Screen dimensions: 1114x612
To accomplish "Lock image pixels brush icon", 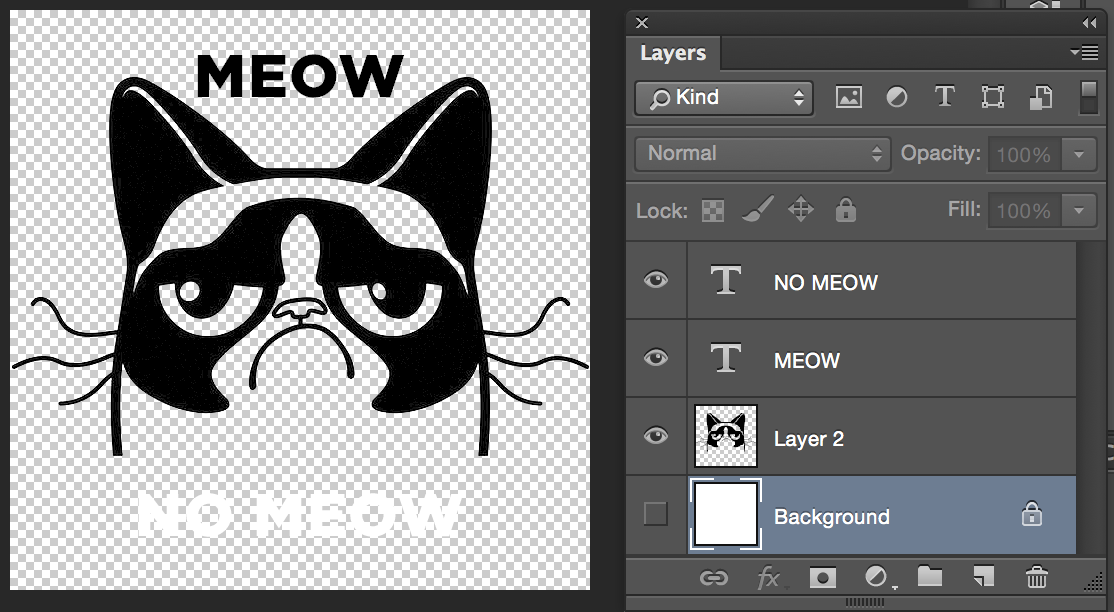I will click(757, 210).
